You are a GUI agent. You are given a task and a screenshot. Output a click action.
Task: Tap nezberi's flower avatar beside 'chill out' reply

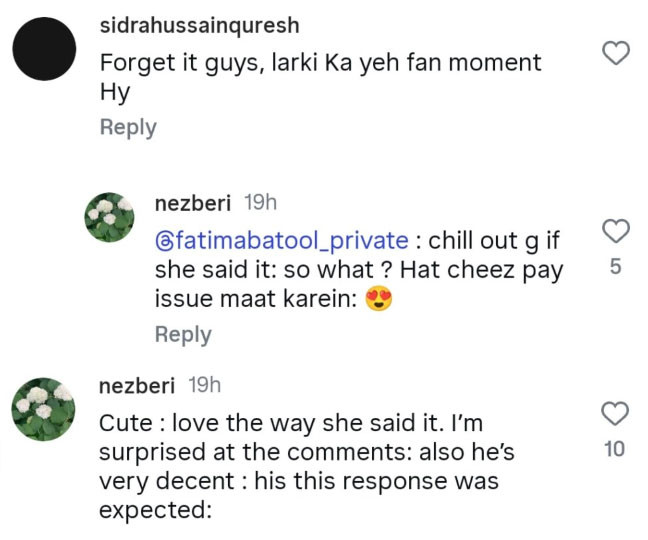click(109, 219)
